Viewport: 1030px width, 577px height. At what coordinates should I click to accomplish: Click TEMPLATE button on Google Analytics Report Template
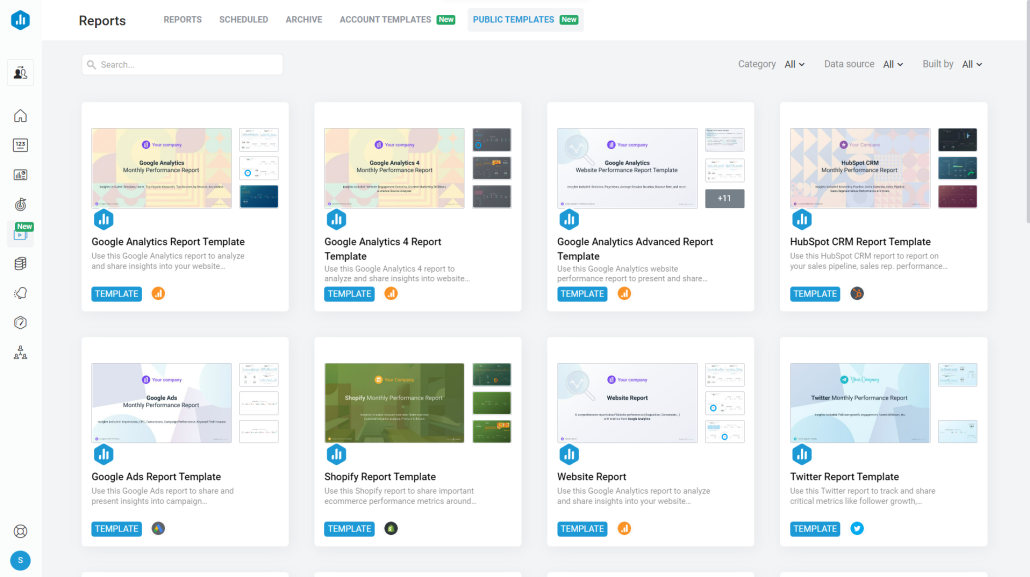click(116, 294)
